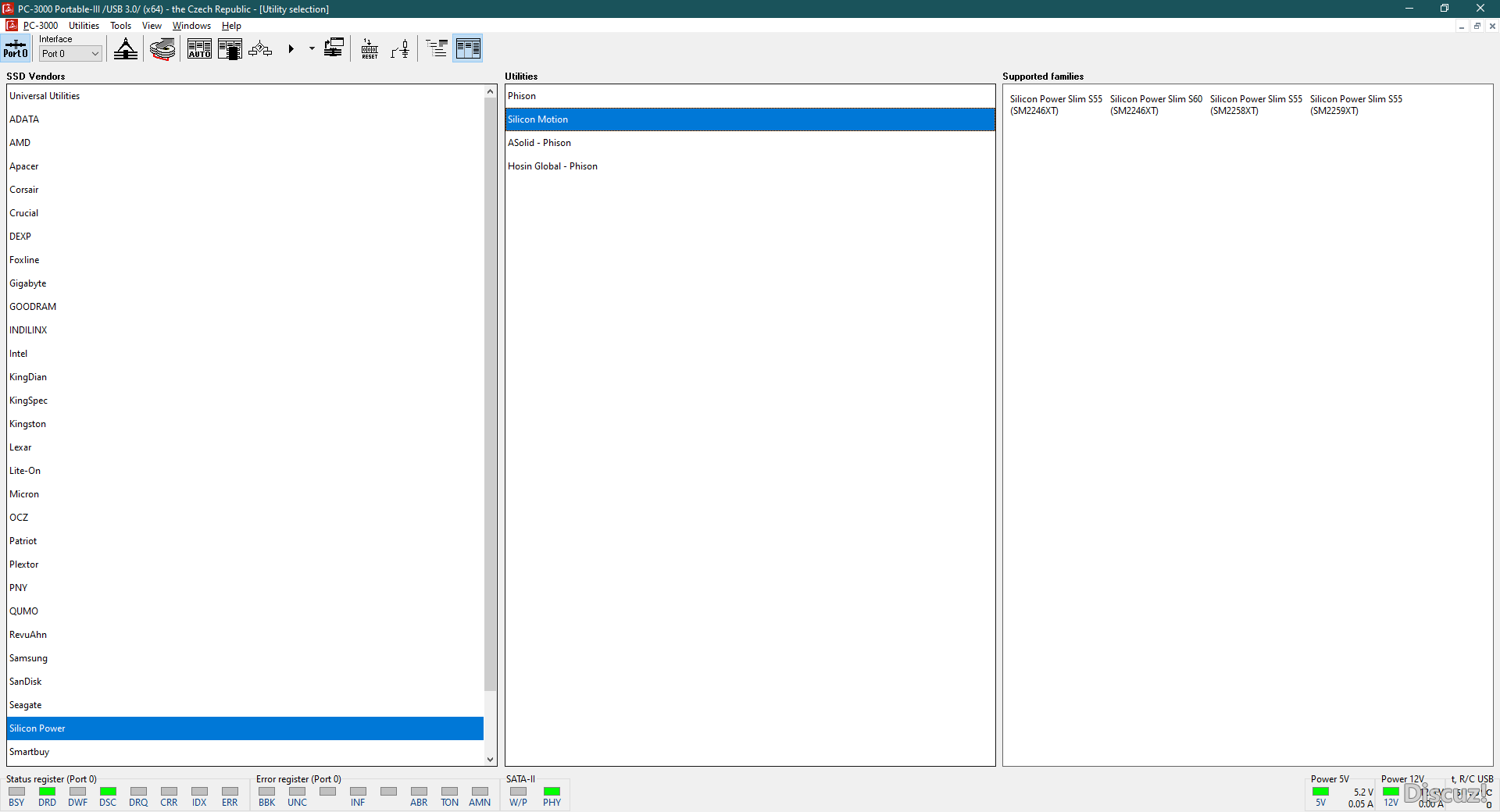
Task: Open the Help menu
Action: 231,26
